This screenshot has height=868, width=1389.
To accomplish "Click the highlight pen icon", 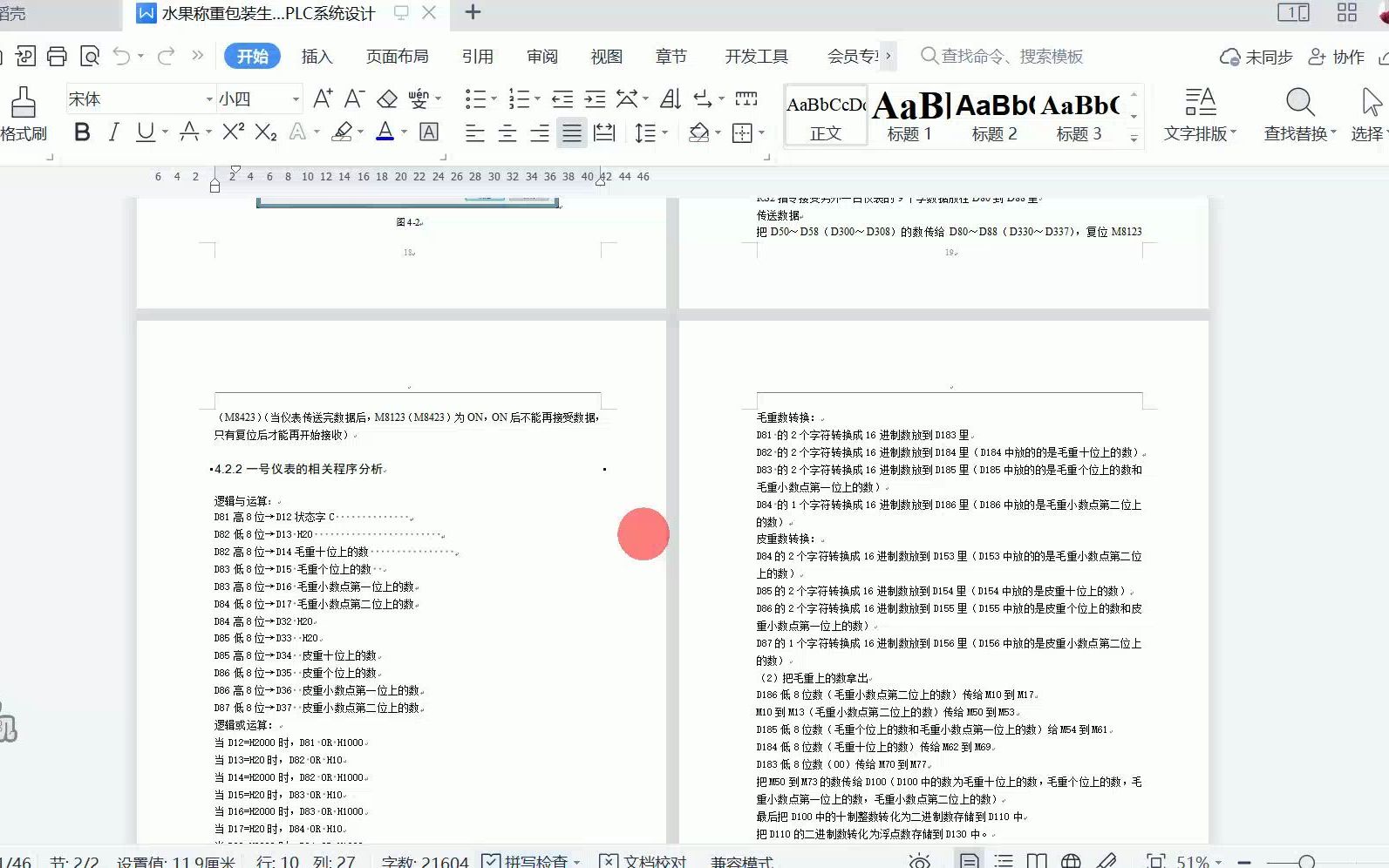I will [x=342, y=132].
